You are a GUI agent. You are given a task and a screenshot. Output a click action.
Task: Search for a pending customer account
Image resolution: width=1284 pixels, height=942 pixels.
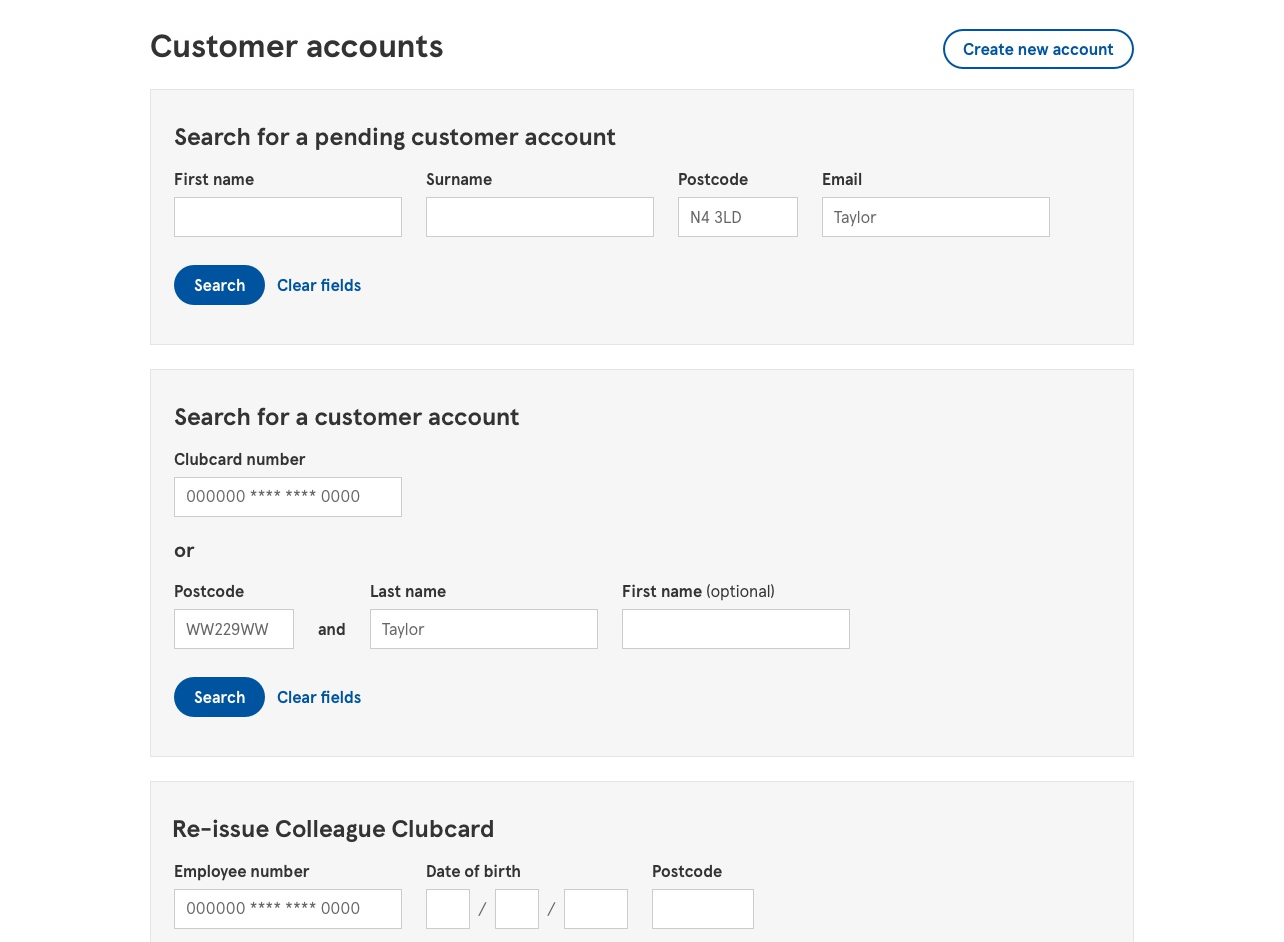pyautogui.click(x=219, y=285)
